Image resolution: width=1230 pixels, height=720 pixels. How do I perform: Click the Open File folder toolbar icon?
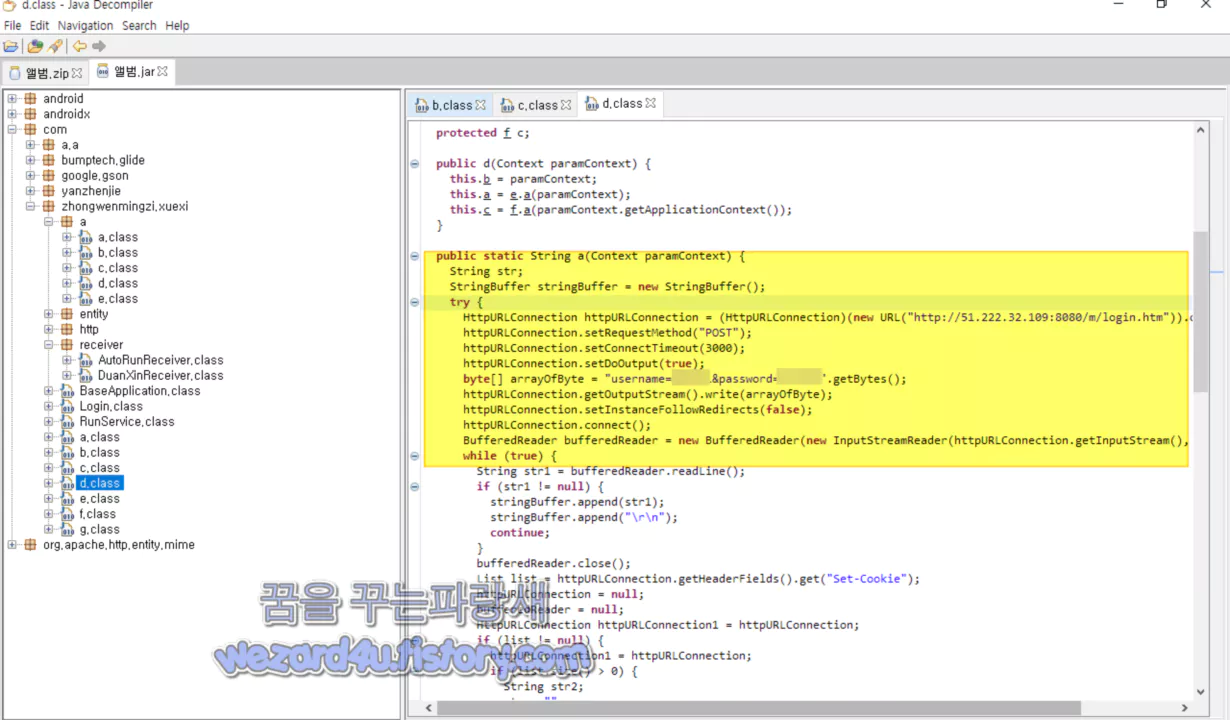point(11,46)
